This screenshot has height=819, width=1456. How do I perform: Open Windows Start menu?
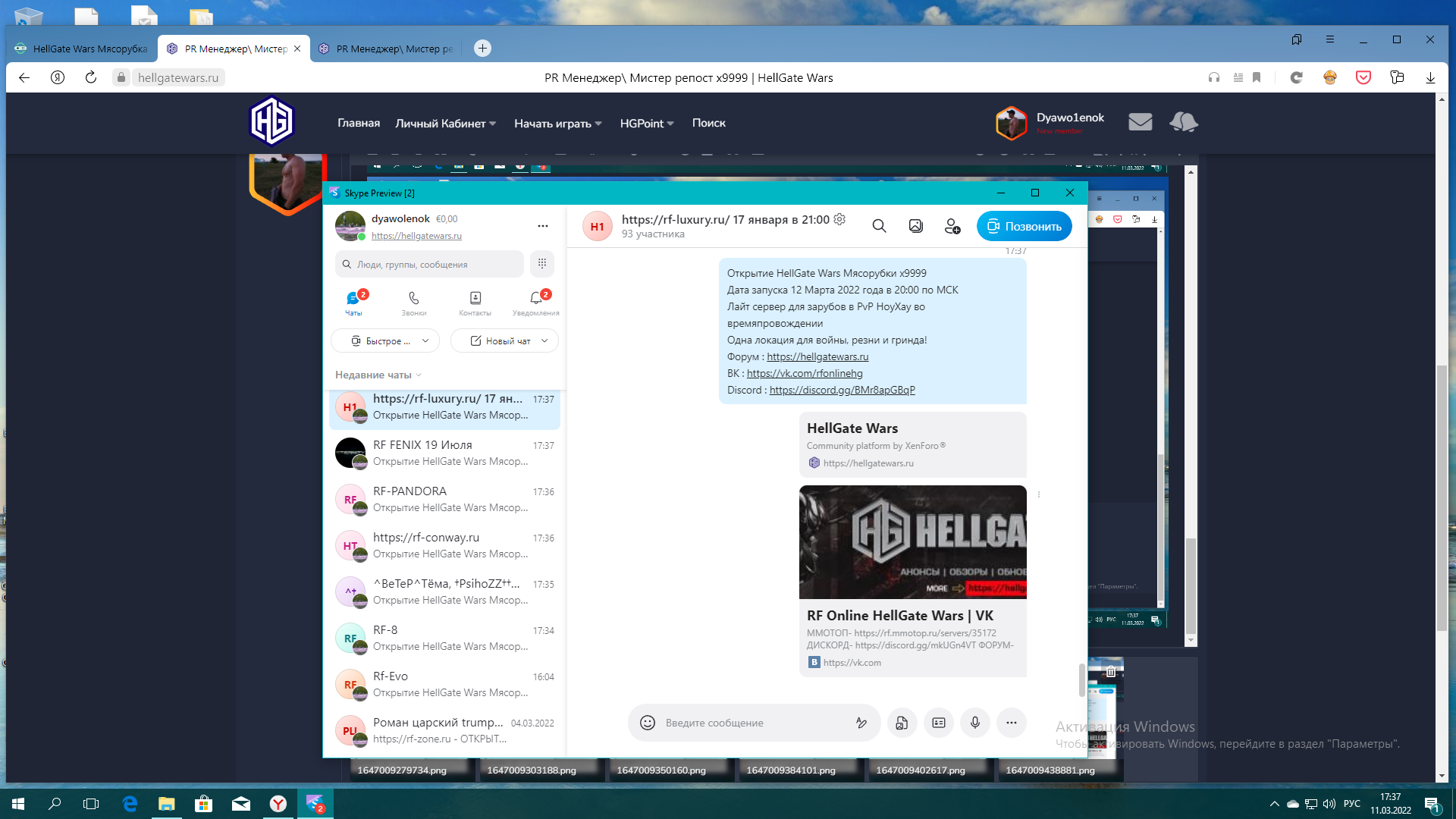[18, 804]
